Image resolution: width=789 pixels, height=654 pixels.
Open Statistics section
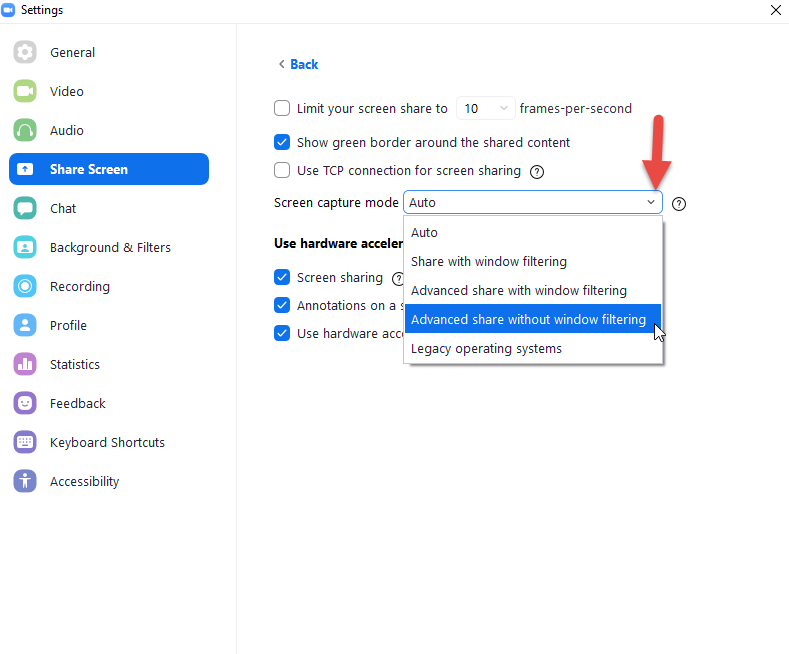tap(109, 364)
